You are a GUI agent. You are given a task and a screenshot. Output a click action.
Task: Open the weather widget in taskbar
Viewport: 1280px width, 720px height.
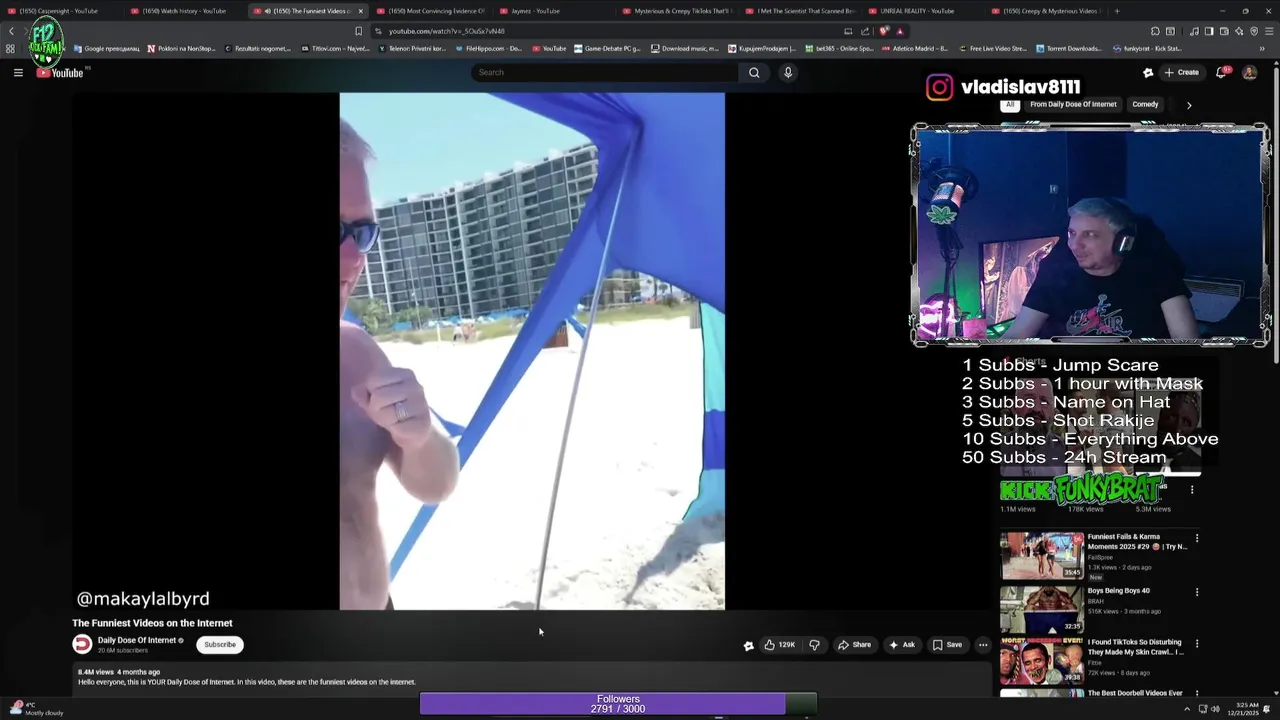click(36, 709)
